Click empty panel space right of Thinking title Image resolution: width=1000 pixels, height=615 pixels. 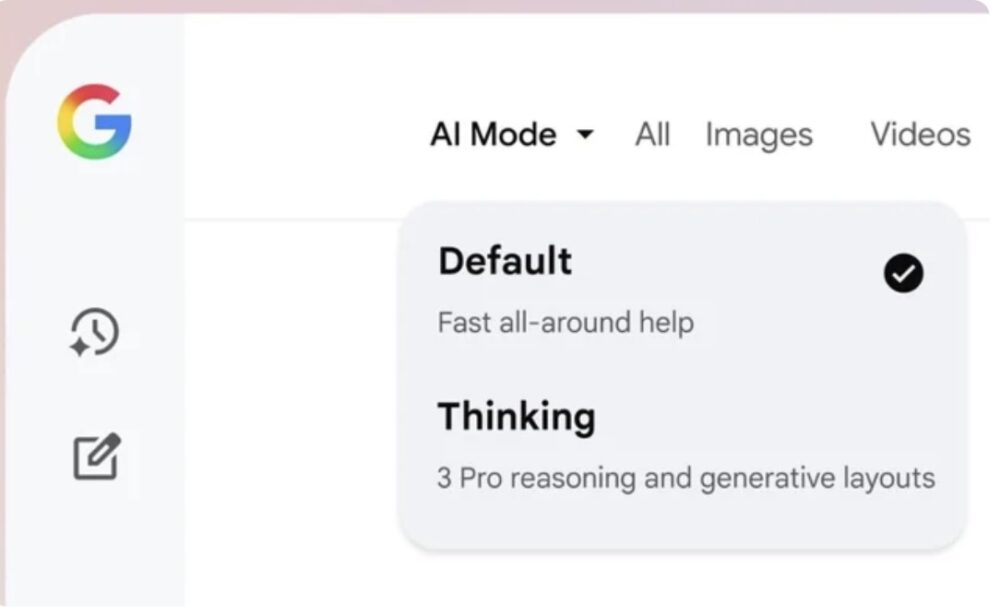pos(780,416)
